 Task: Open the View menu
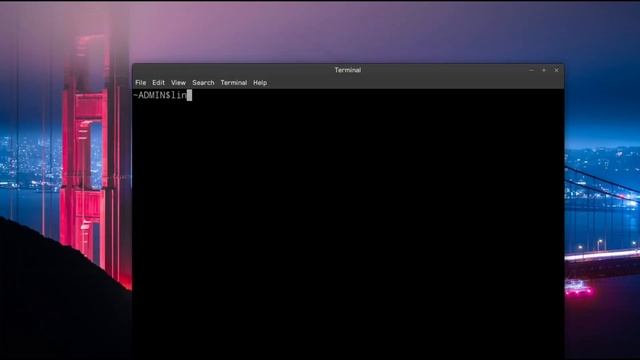[x=178, y=82]
